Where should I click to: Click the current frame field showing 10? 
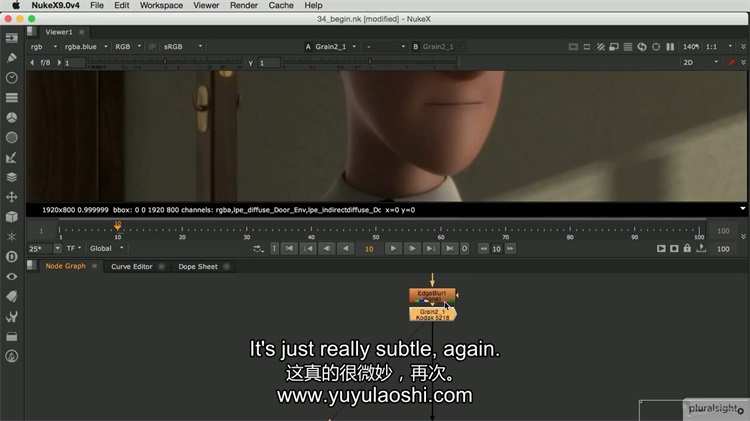point(369,249)
